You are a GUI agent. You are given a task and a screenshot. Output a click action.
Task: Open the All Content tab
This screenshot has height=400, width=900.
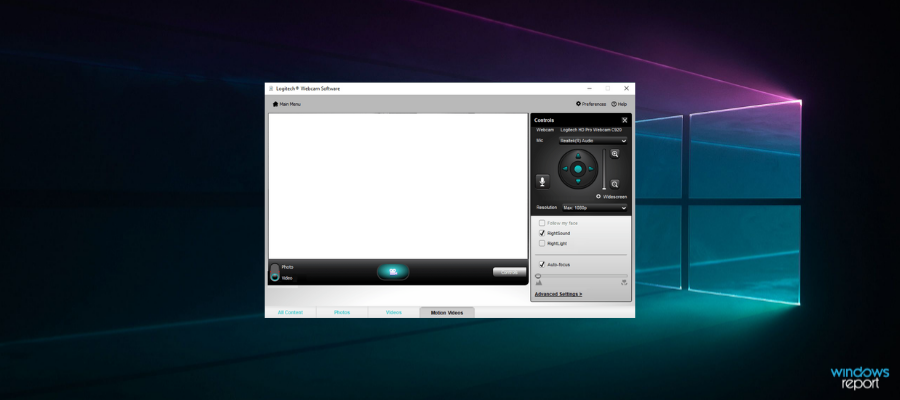(290, 312)
